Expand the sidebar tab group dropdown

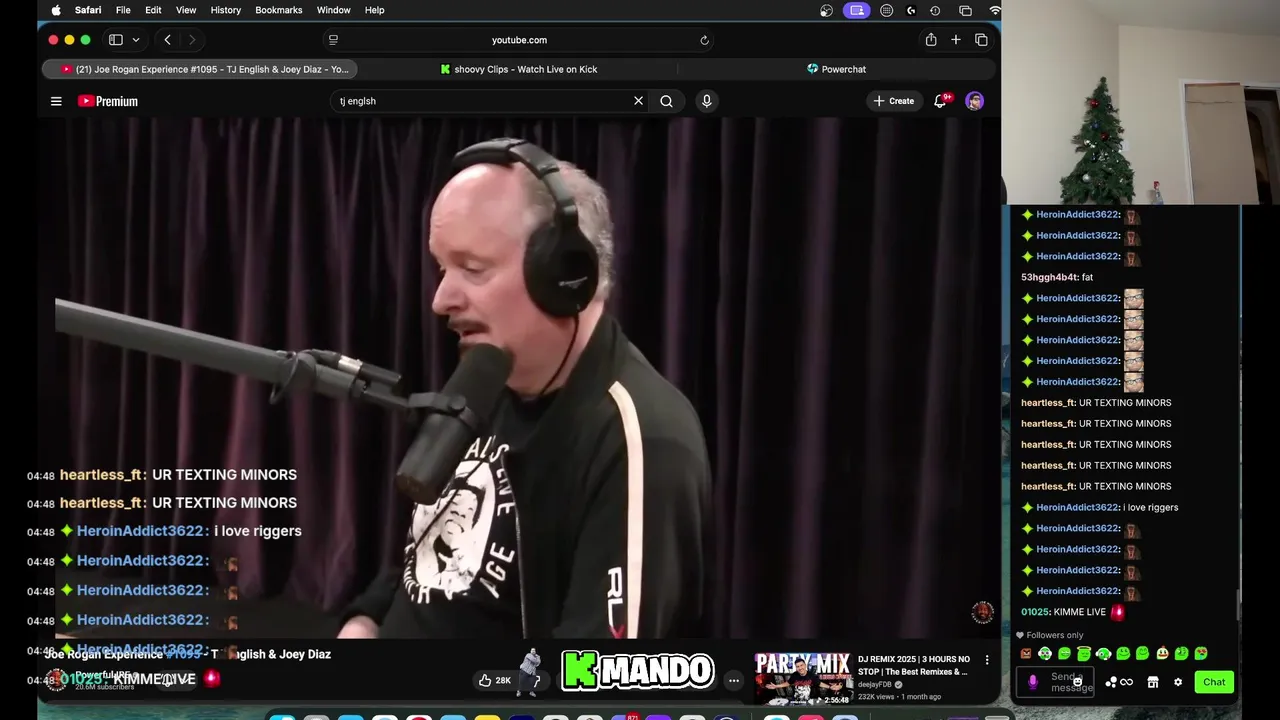[136, 40]
